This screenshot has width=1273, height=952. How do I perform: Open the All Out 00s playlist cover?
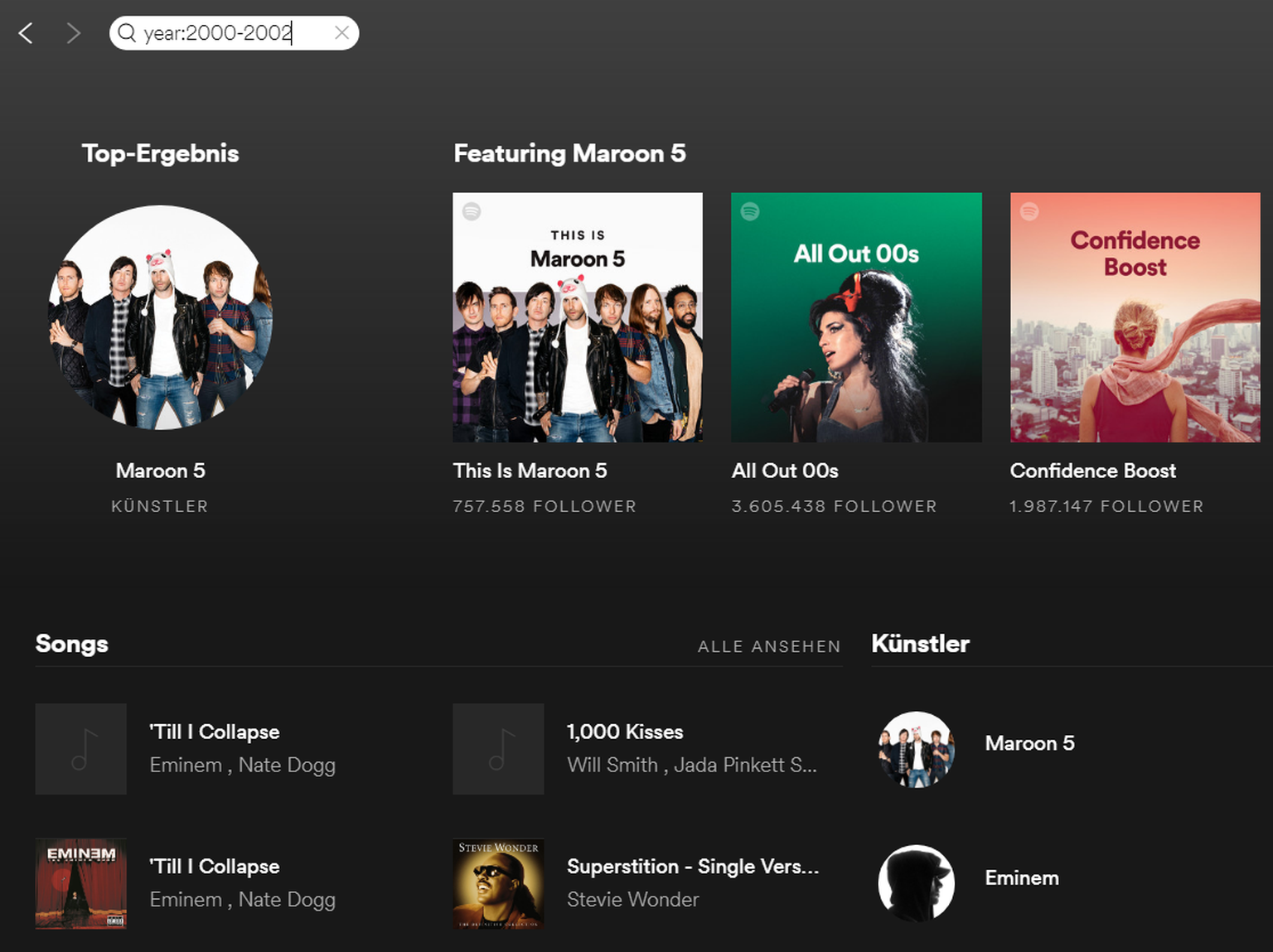click(856, 317)
